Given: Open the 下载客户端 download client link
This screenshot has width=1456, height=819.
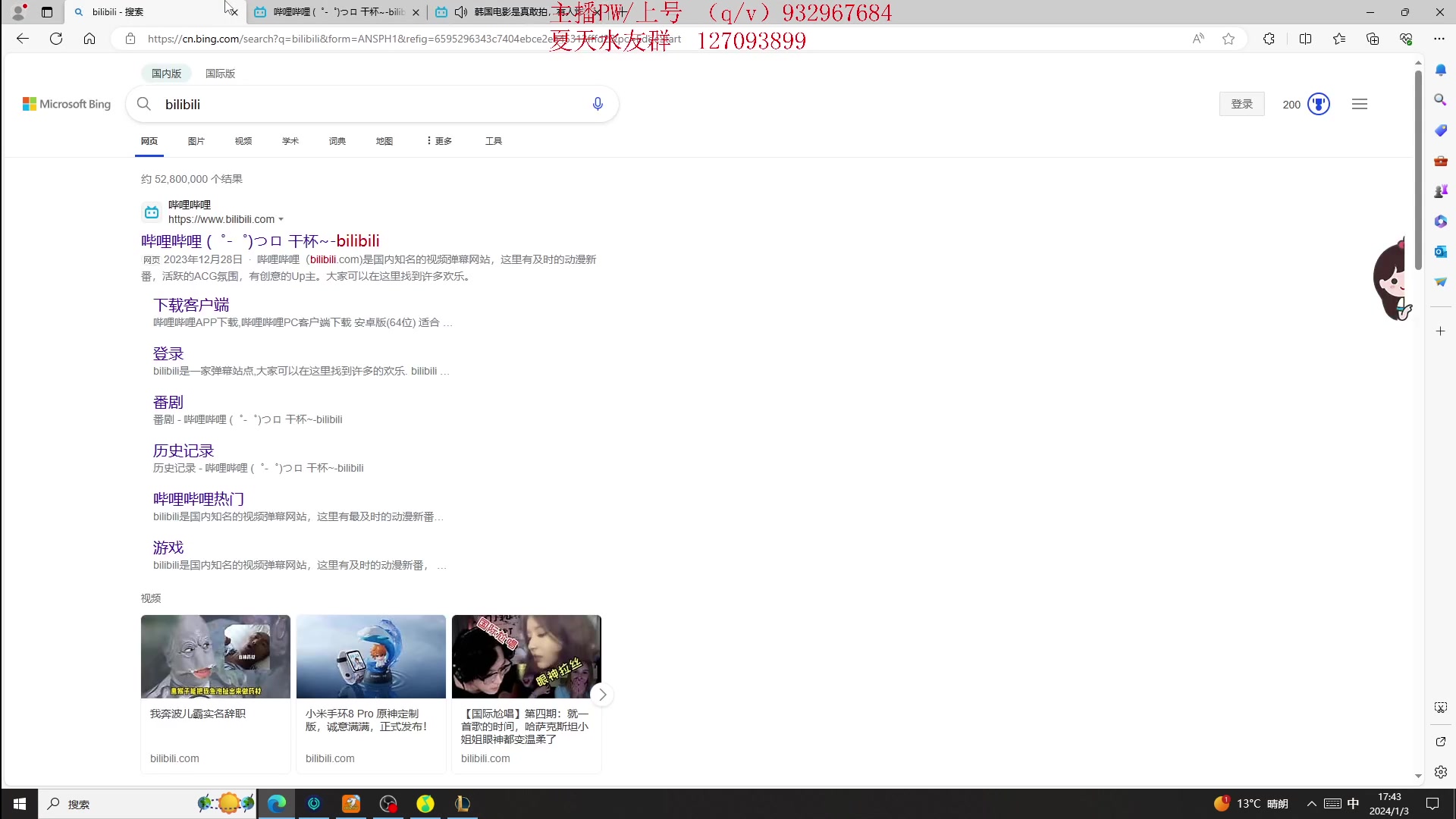Looking at the screenshot, I should pos(191,305).
